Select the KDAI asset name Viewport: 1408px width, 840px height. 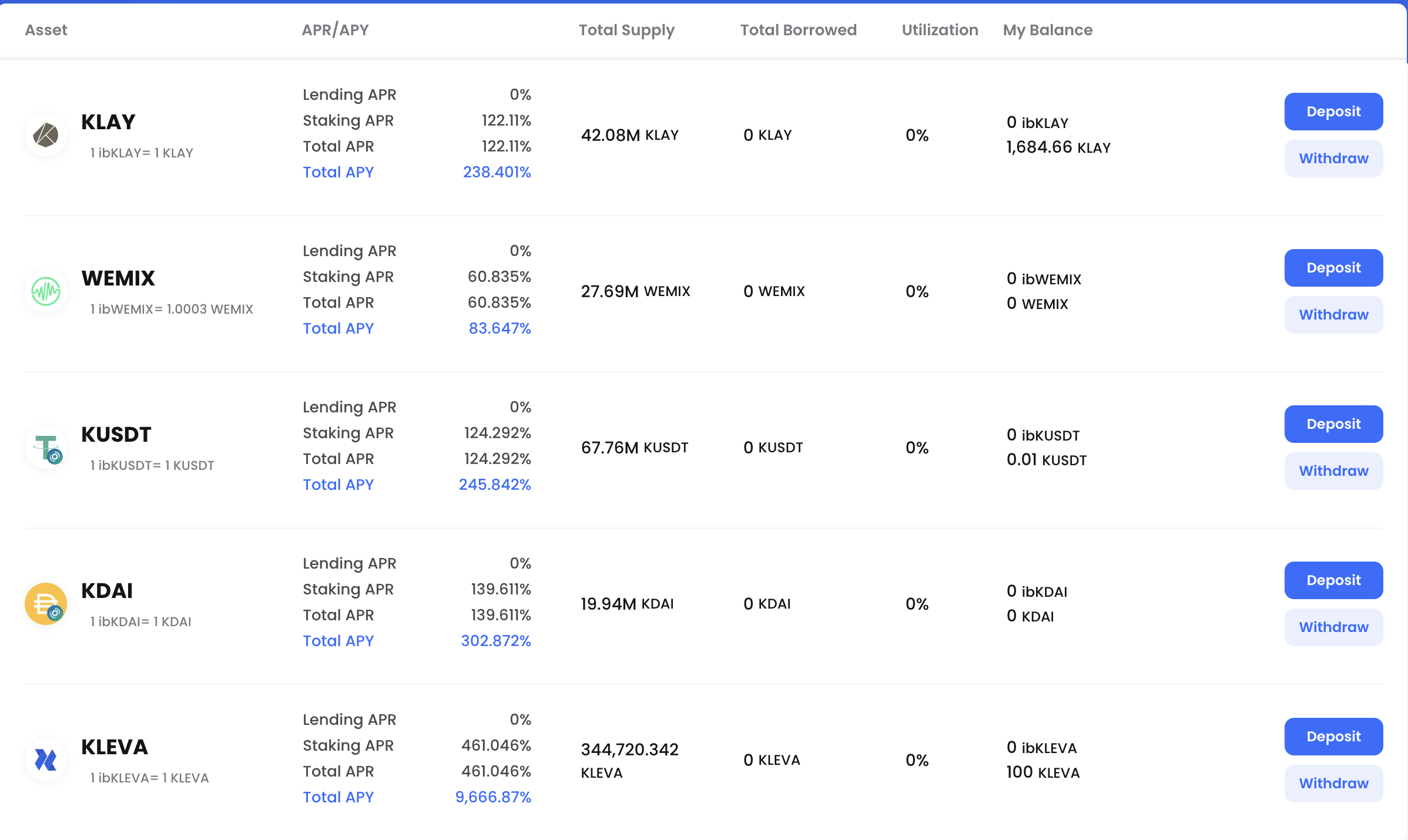pos(107,591)
